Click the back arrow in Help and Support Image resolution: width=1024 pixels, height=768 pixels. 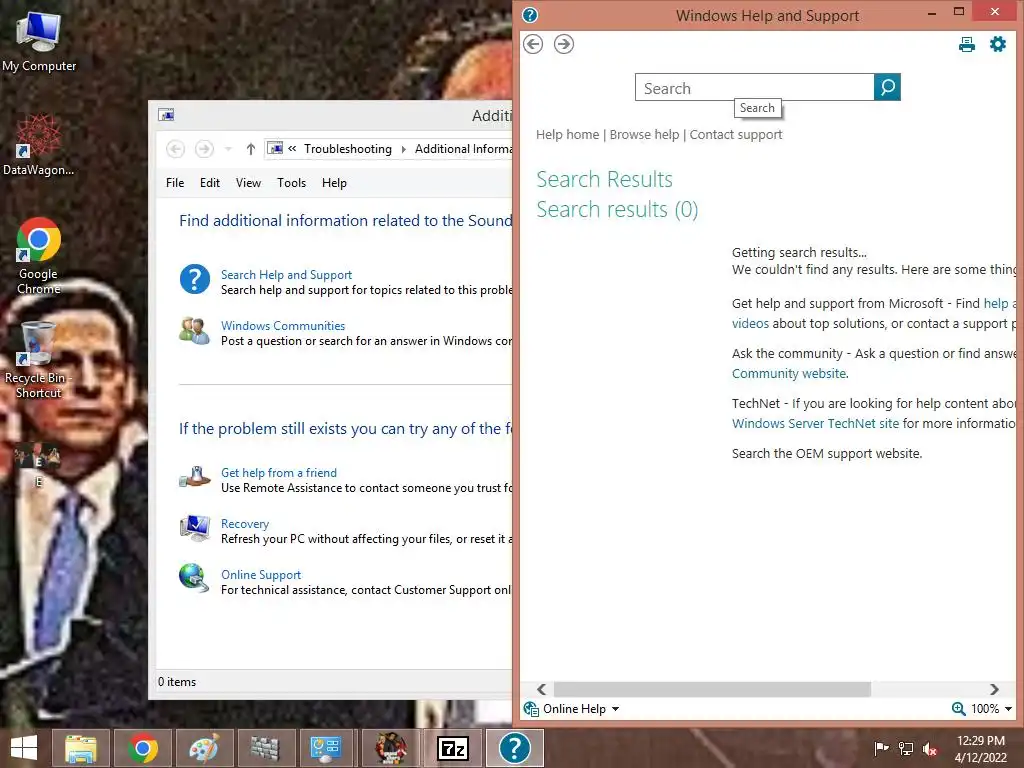coord(533,44)
